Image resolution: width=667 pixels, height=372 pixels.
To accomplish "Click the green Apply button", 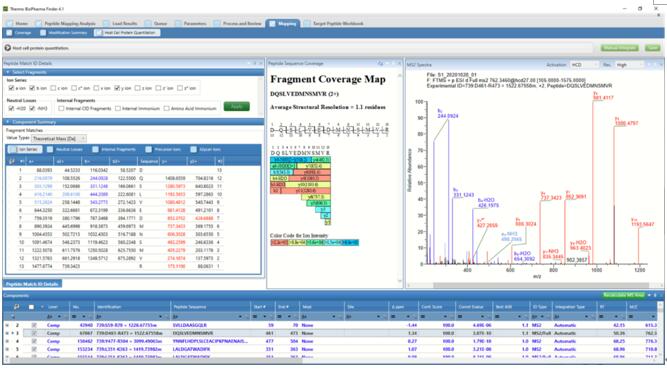I will (237, 106).
